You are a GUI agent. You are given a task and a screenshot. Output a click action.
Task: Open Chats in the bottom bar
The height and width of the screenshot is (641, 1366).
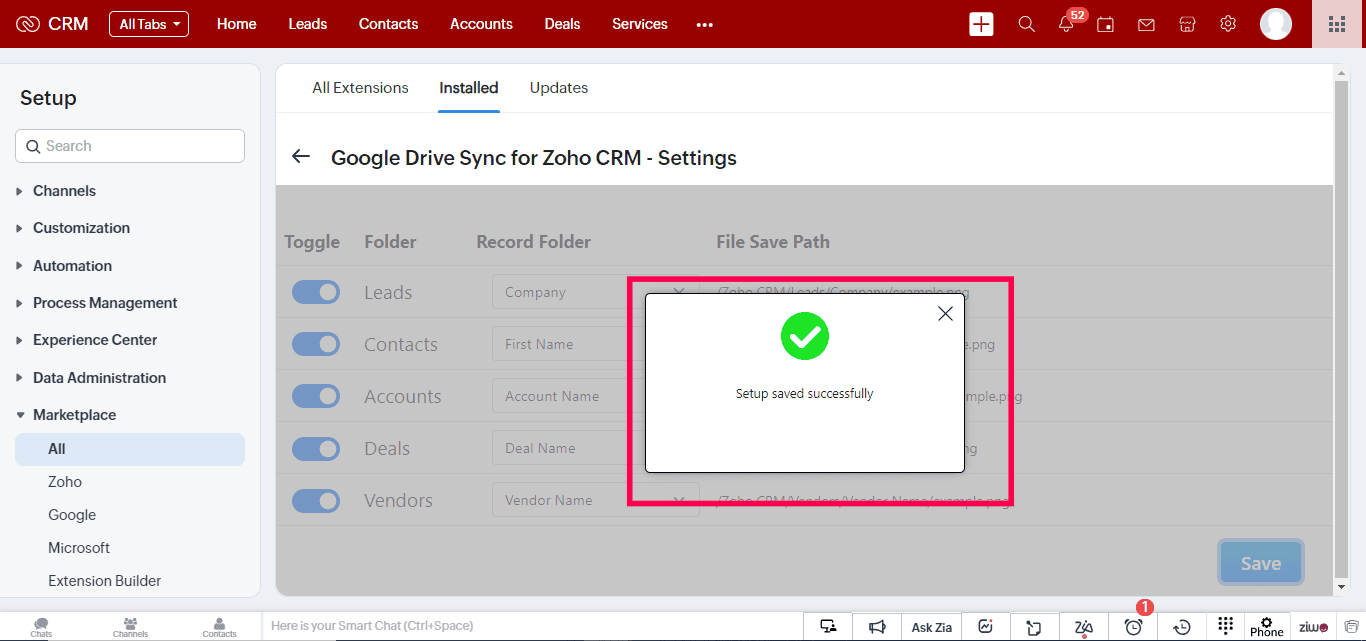click(x=41, y=627)
